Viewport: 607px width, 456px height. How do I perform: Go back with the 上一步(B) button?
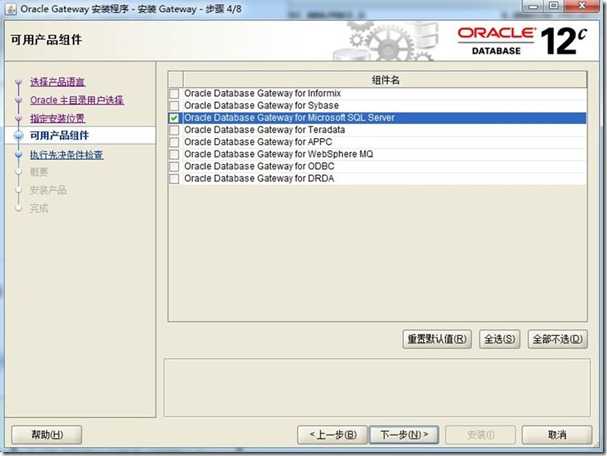(333, 435)
